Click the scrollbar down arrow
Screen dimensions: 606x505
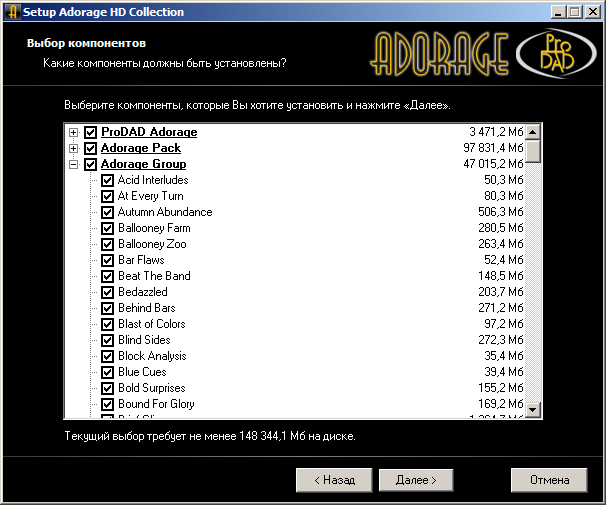pos(533,410)
